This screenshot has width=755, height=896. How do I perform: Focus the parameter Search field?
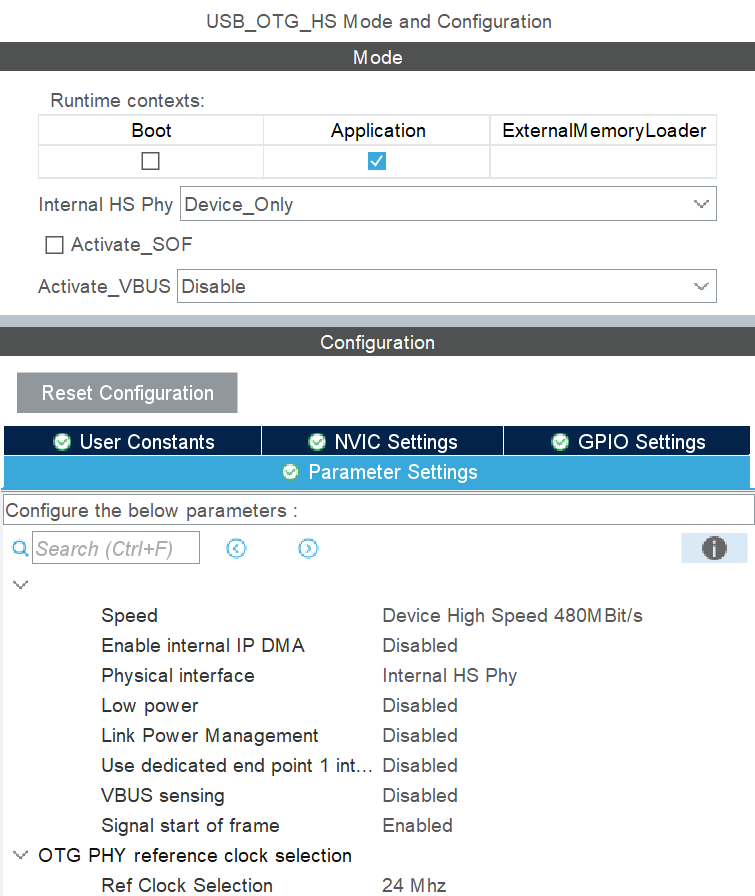click(x=116, y=548)
